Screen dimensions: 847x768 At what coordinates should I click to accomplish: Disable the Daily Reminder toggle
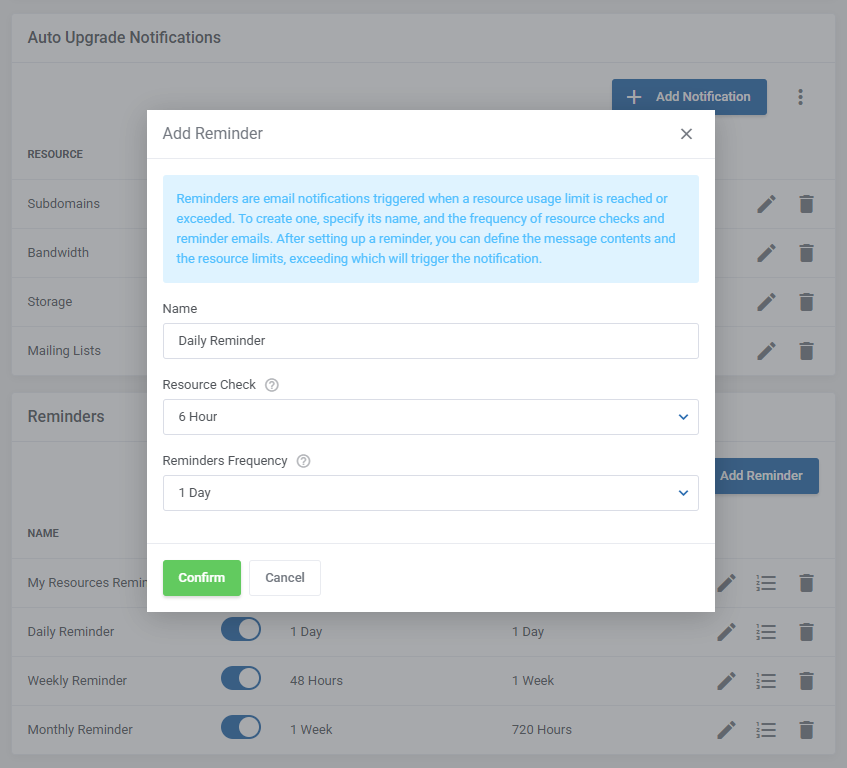pyautogui.click(x=240, y=629)
